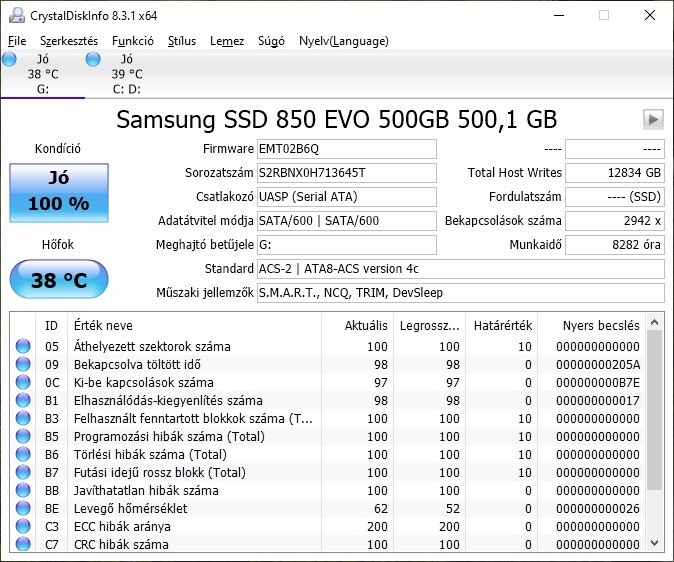Open the Szerkesztés menu
Viewport: 674px width, 562px height.
(x=69, y=41)
